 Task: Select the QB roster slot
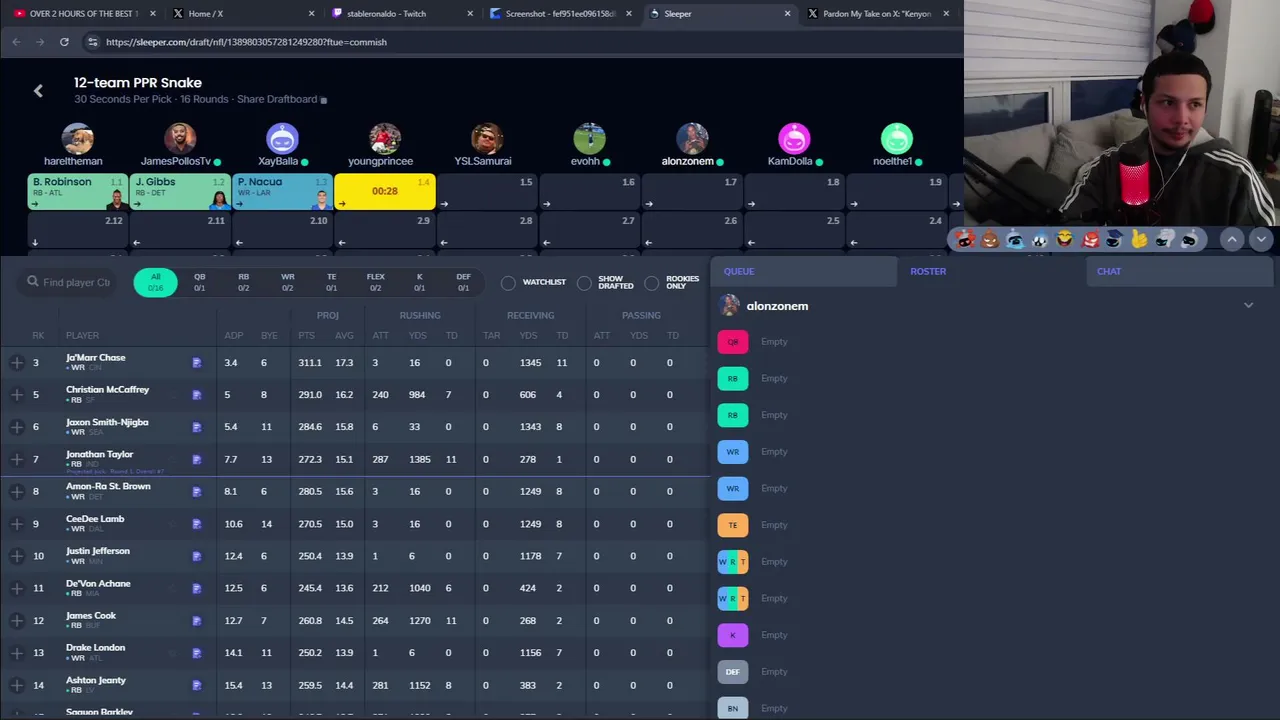click(x=733, y=342)
